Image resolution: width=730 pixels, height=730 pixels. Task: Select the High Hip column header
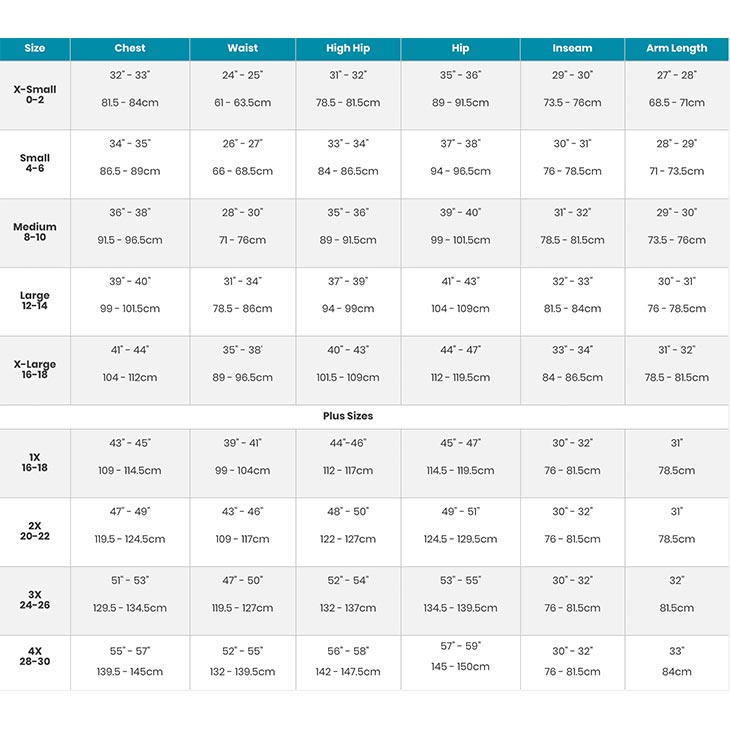[348, 48]
